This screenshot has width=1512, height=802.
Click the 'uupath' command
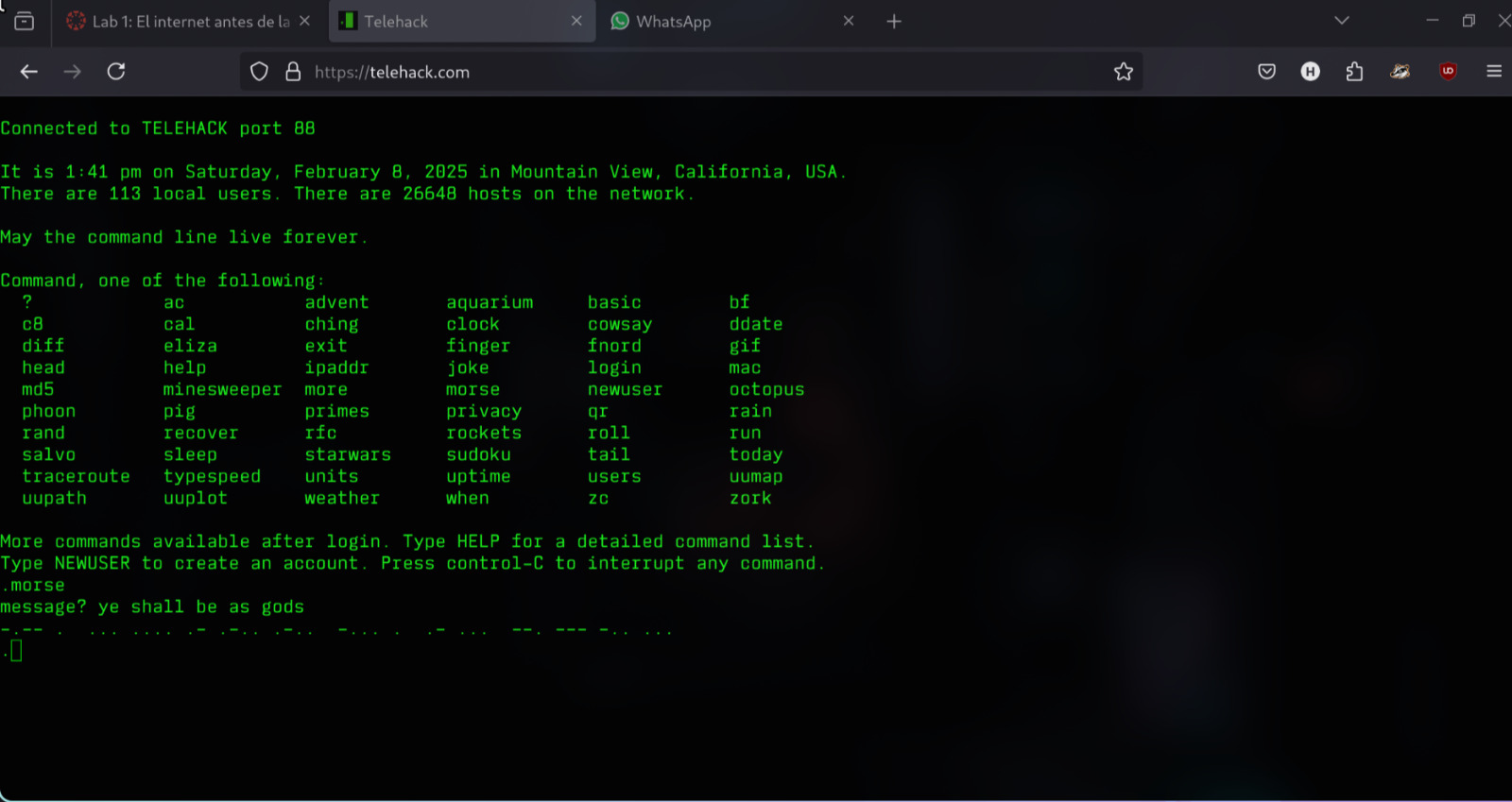point(54,498)
